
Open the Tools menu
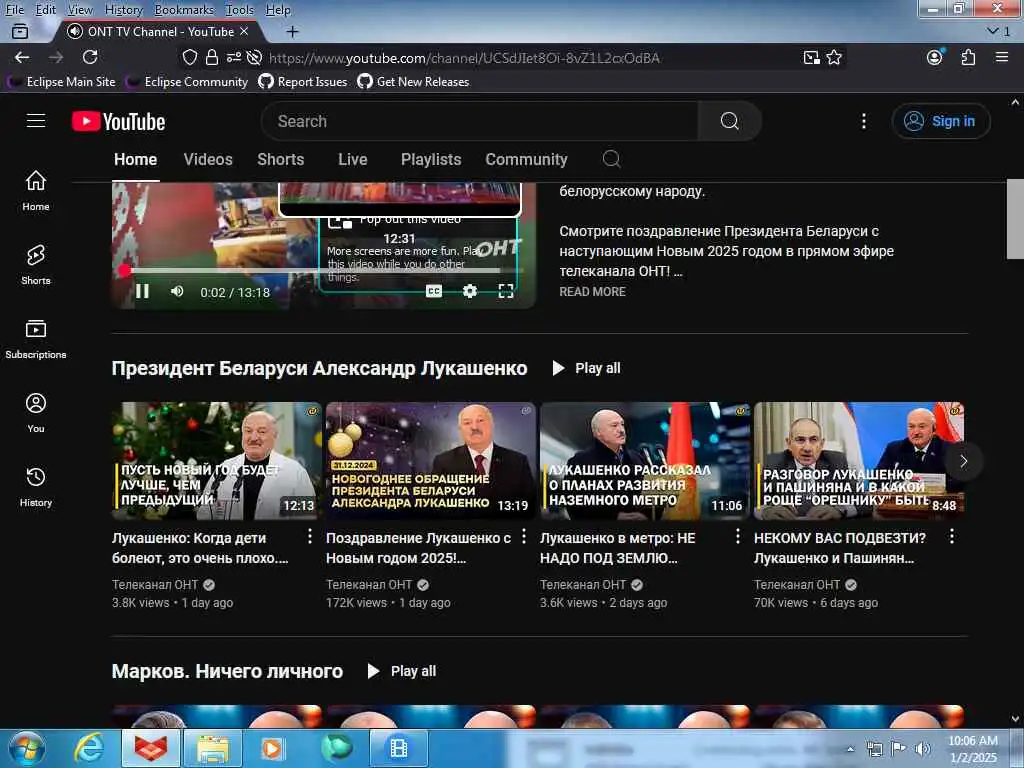click(x=240, y=10)
